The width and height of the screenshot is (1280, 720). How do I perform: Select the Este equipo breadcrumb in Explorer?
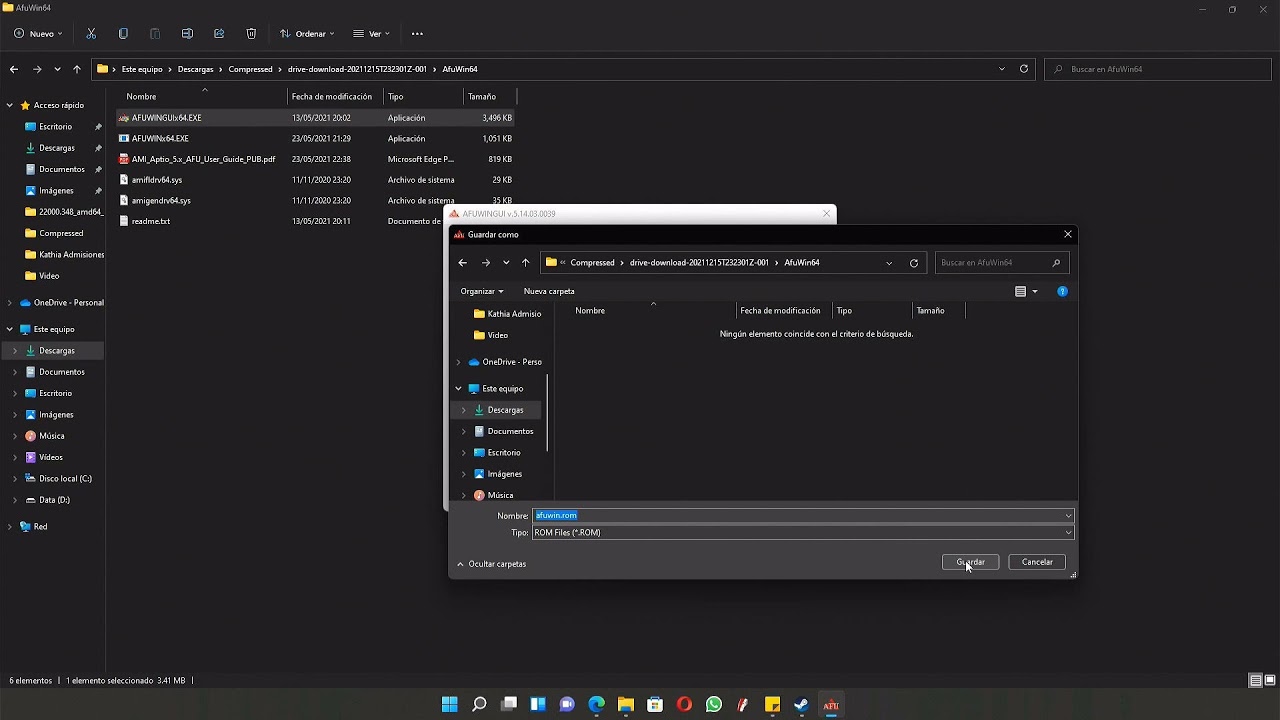pyautogui.click(x=142, y=69)
